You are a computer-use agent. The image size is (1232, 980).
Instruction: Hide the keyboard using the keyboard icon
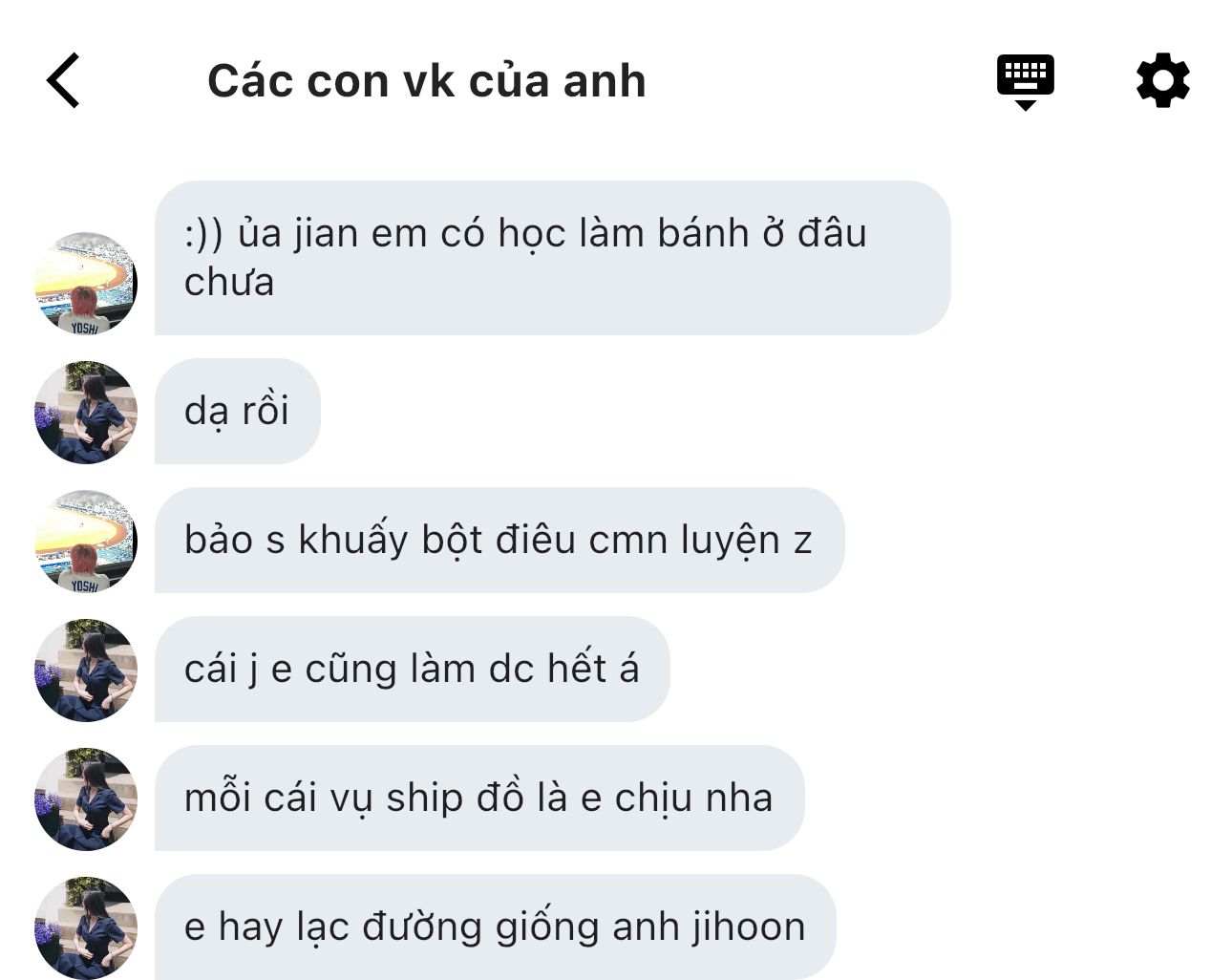1025,82
